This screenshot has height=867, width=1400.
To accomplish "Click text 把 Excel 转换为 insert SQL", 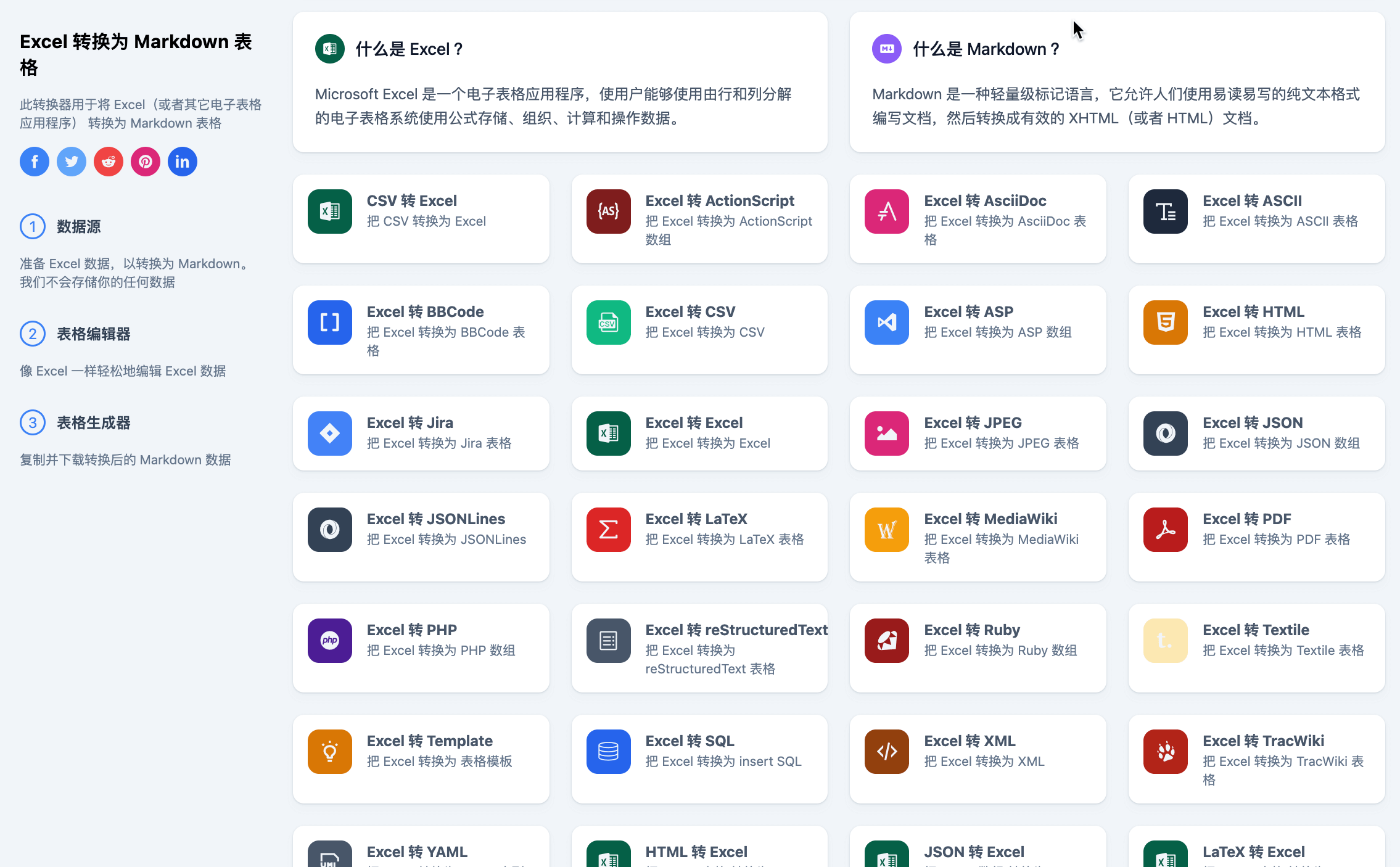I will point(723,762).
